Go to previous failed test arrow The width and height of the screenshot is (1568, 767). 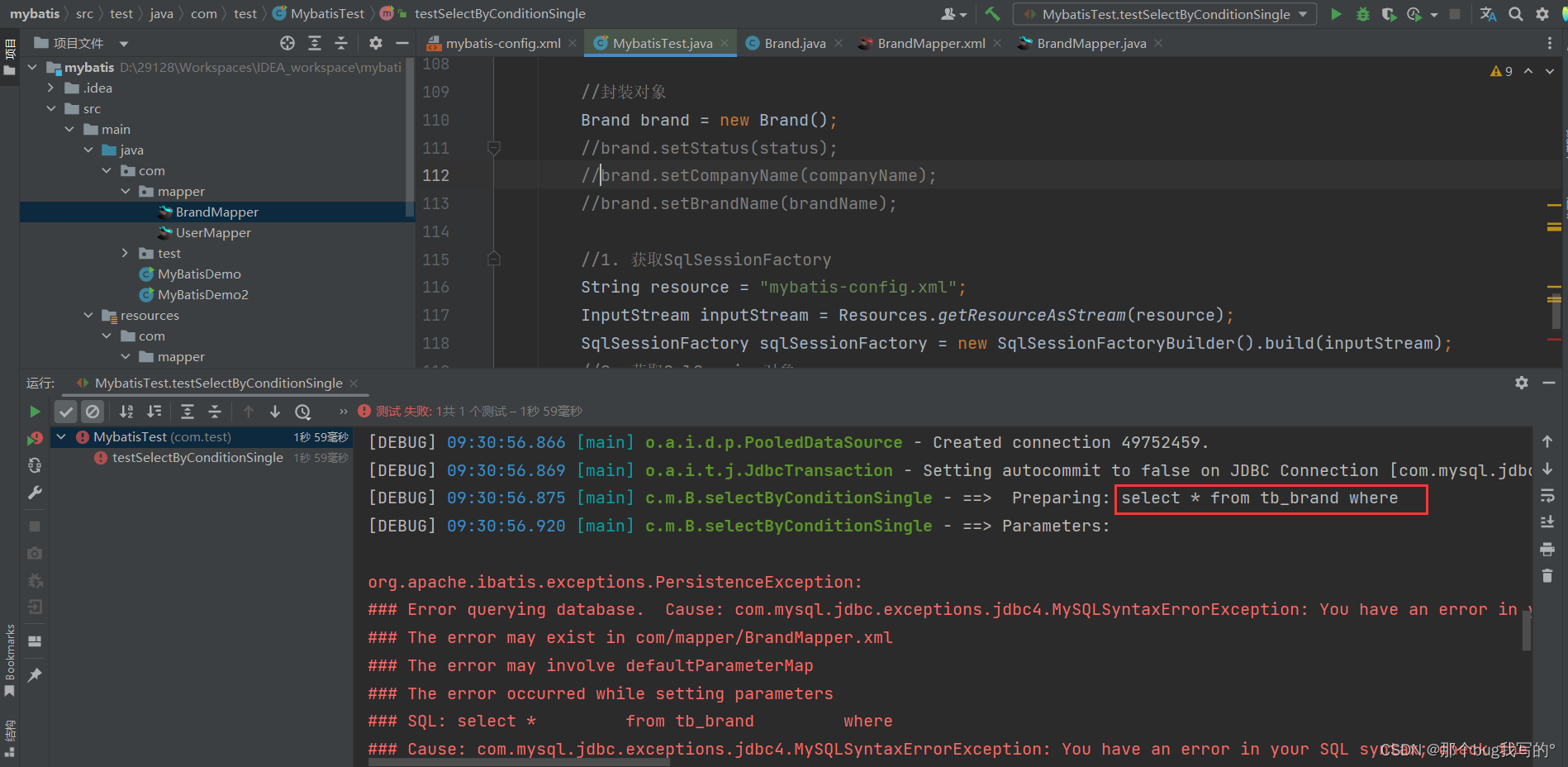click(249, 412)
